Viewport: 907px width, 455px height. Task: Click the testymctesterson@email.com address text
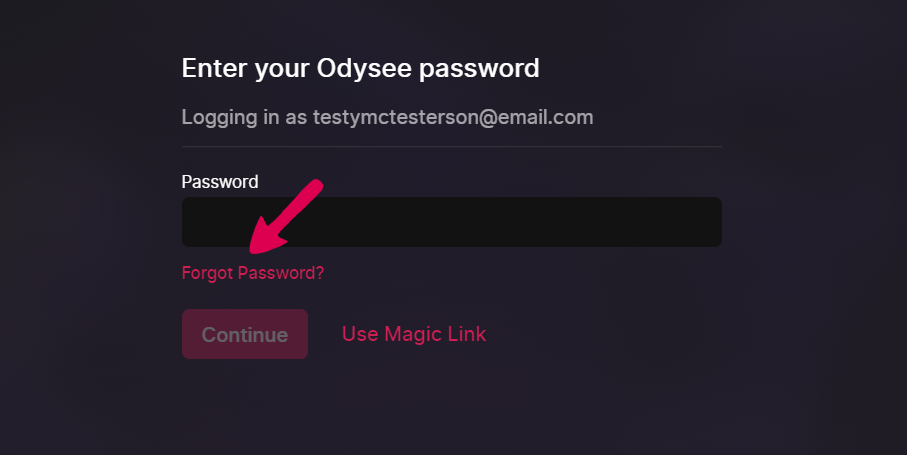(453, 117)
